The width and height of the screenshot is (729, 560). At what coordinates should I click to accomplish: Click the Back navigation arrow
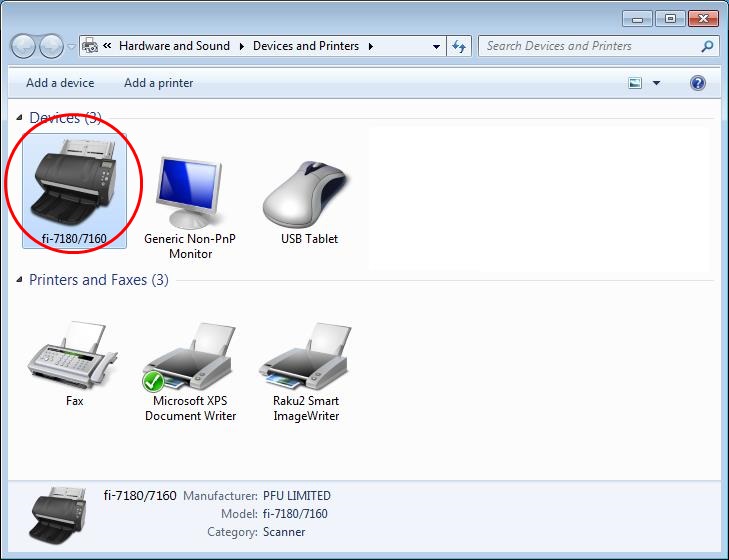coord(23,46)
